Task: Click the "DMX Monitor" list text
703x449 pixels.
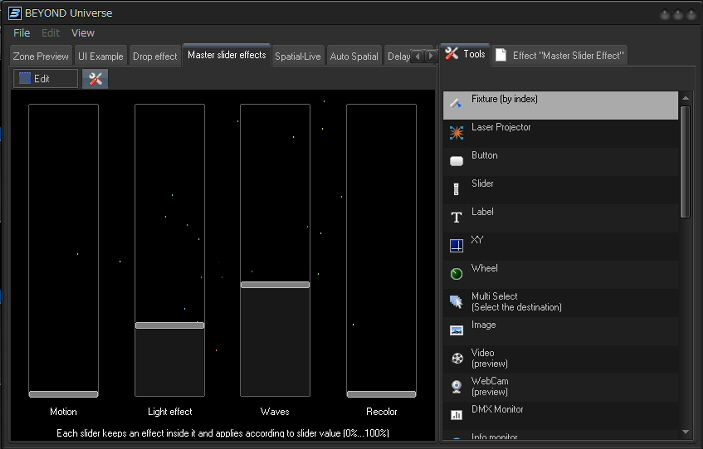Action: click(497, 410)
